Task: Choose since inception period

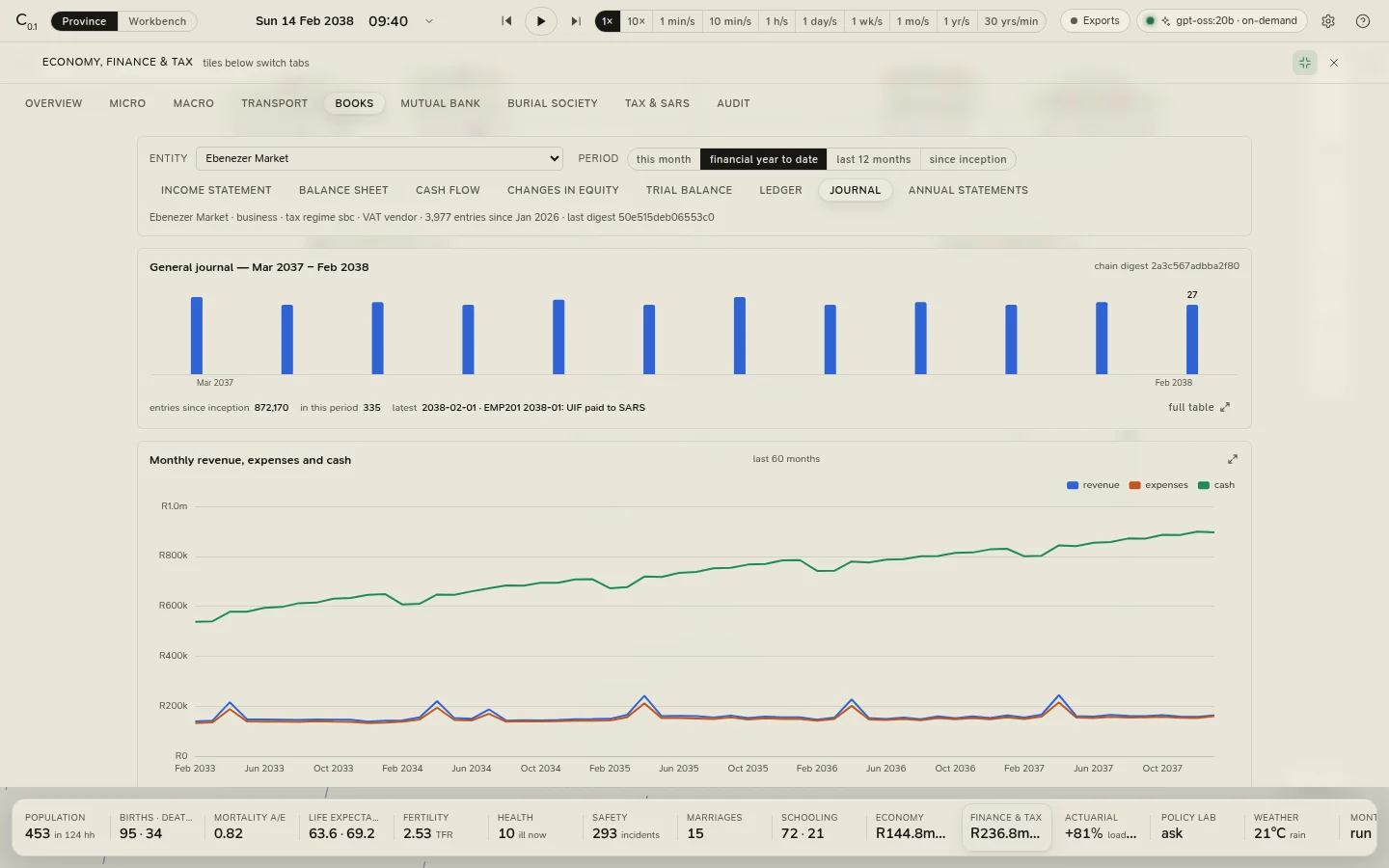Action: [x=967, y=159]
